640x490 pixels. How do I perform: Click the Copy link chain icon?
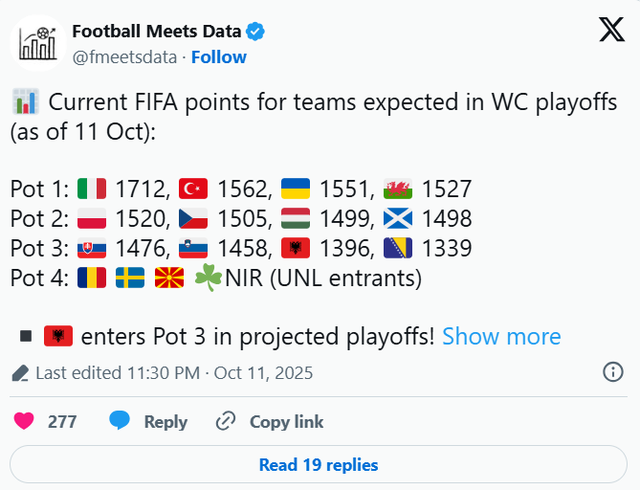(x=226, y=421)
